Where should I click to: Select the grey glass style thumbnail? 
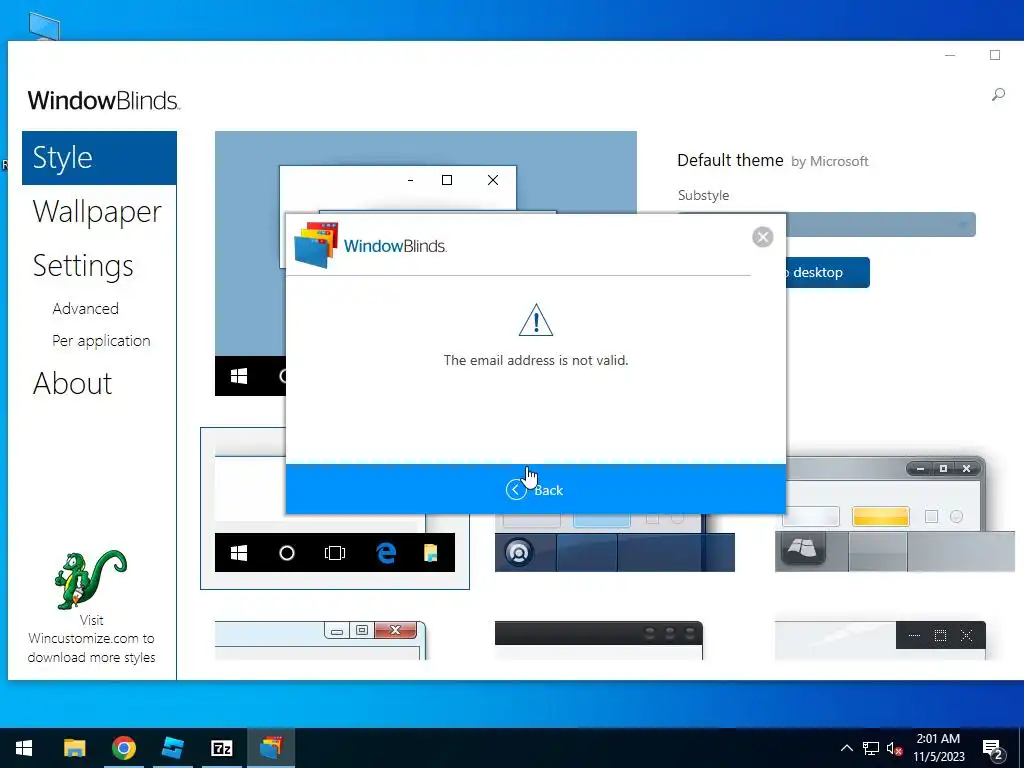895,515
